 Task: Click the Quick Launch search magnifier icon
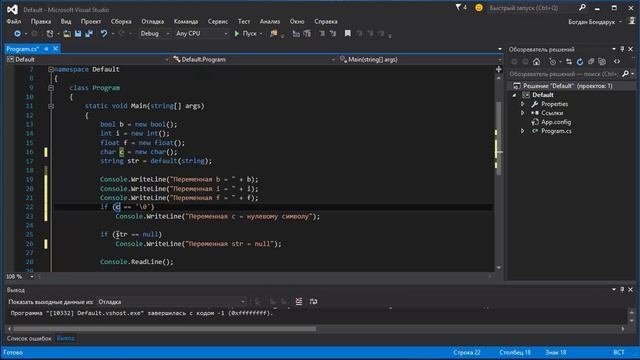pos(582,8)
